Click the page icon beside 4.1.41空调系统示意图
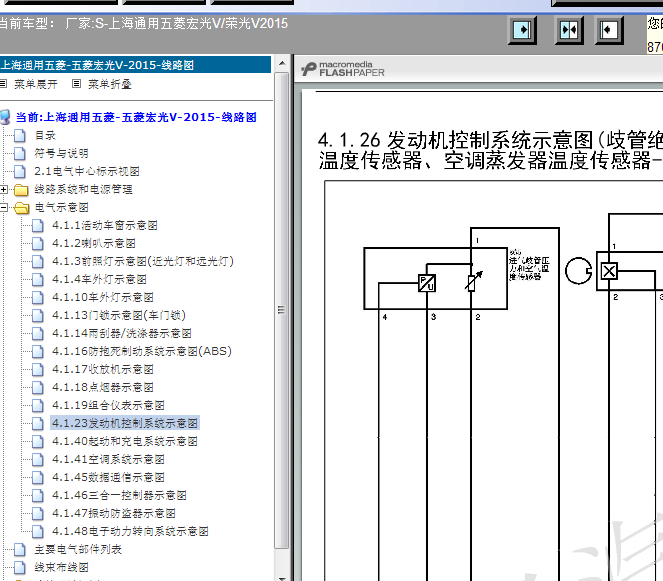 tap(38, 459)
